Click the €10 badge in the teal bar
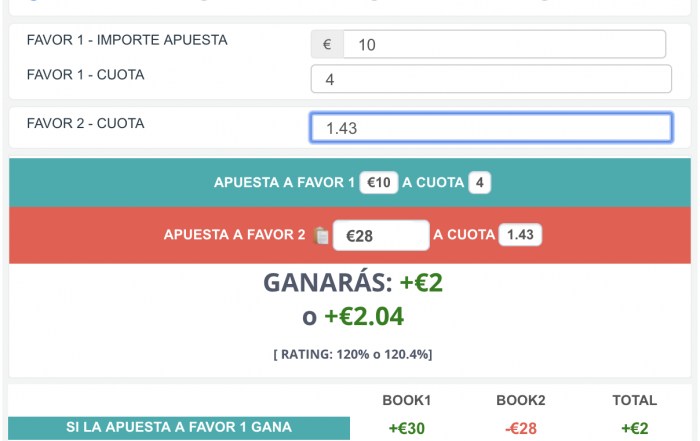 coord(379,183)
